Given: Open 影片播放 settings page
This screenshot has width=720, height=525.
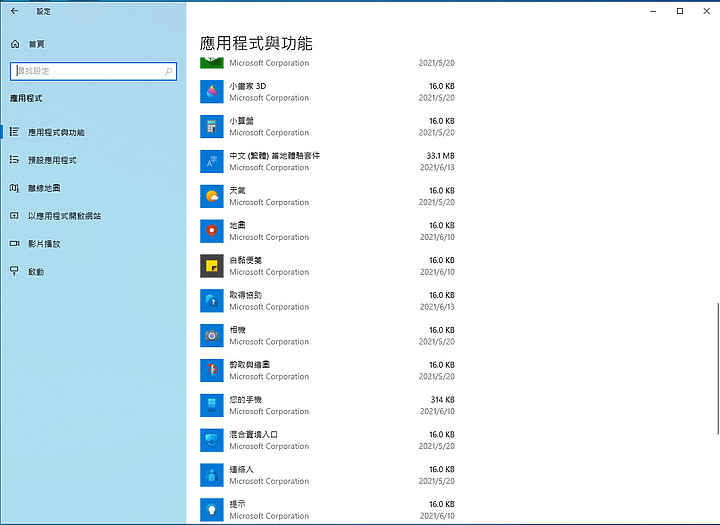Looking at the screenshot, I should 93,244.
